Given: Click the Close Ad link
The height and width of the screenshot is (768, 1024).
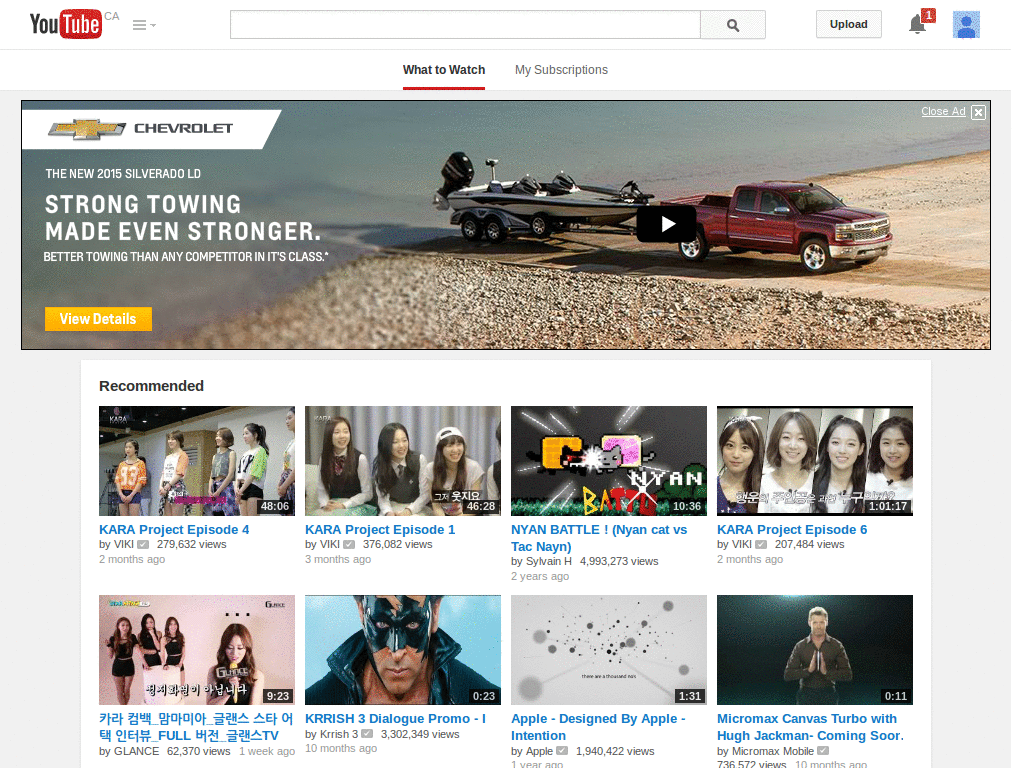Looking at the screenshot, I should (943, 111).
